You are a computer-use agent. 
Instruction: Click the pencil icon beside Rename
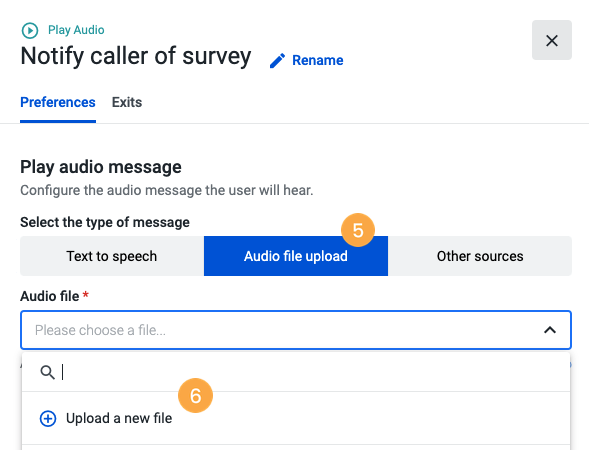pyautogui.click(x=277, y=60)
